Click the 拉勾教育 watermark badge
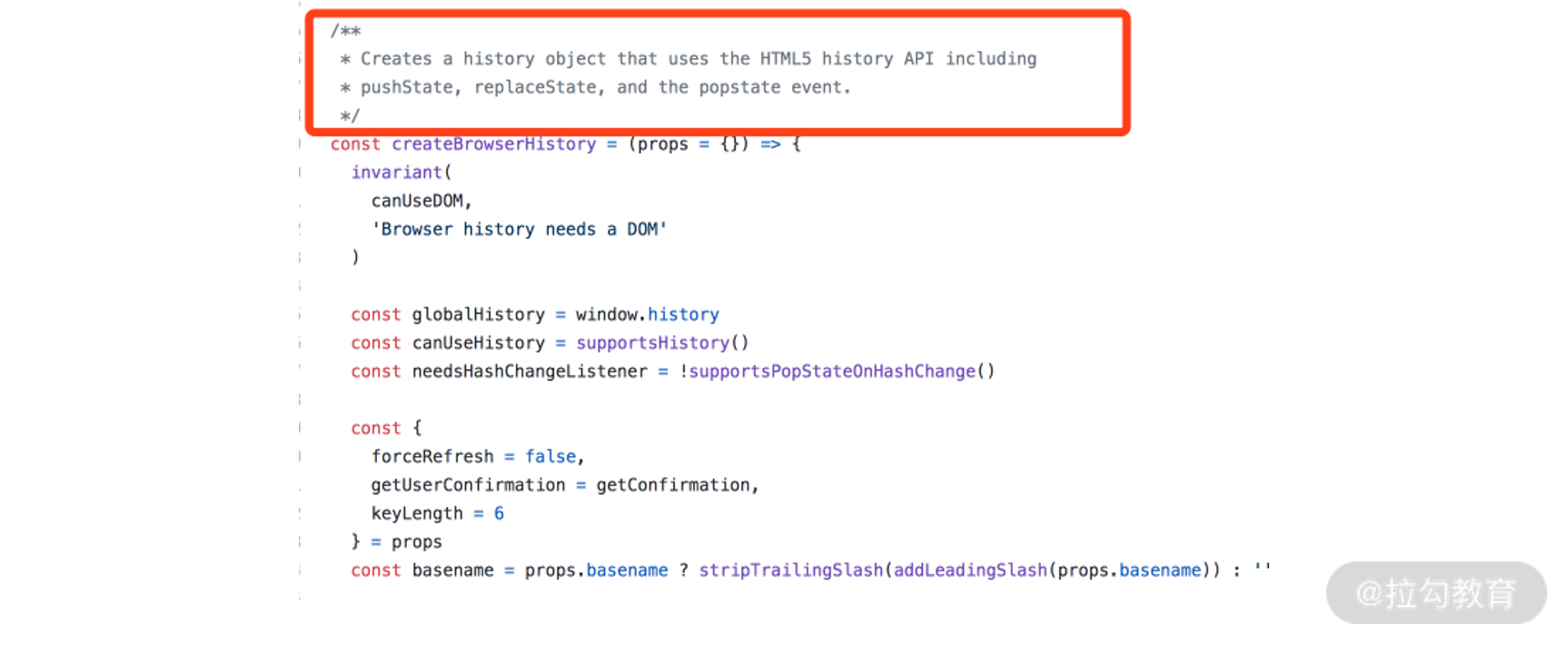1568x645 pixels. click(x=1436, y=593)
